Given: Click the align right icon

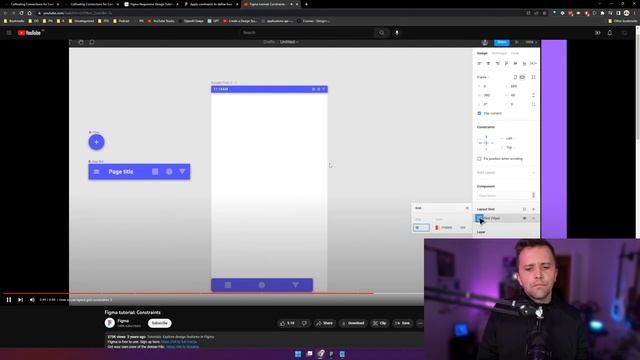Looking at the screenshot, I should click(497, 63).
